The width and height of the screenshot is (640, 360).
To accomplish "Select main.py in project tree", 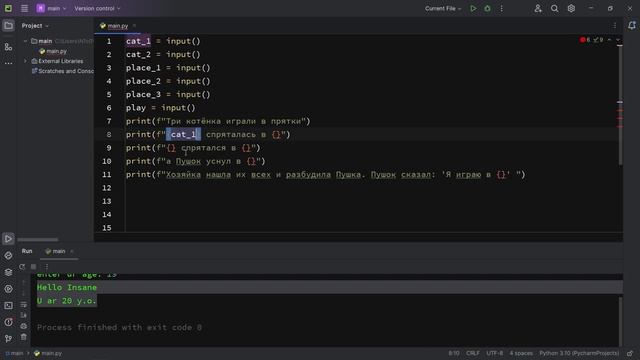I will pyautogui.click(x=53, y=51).
